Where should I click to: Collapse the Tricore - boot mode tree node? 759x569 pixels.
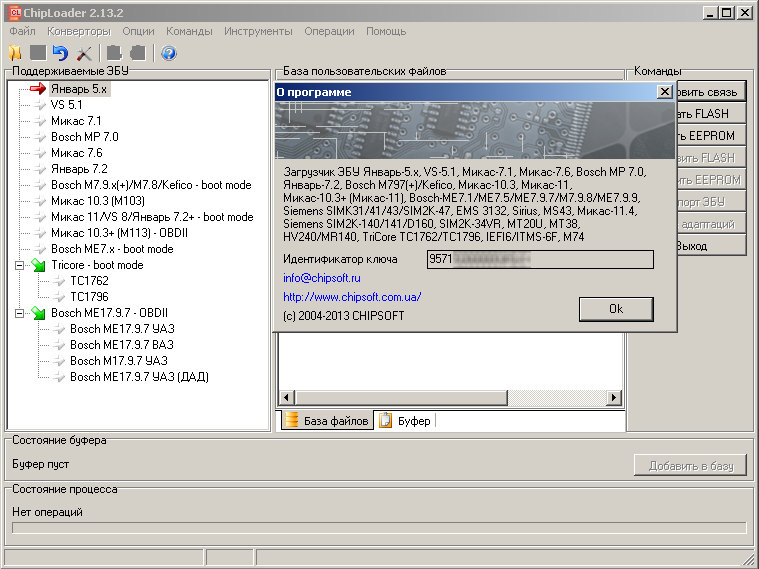coord(20,265)
